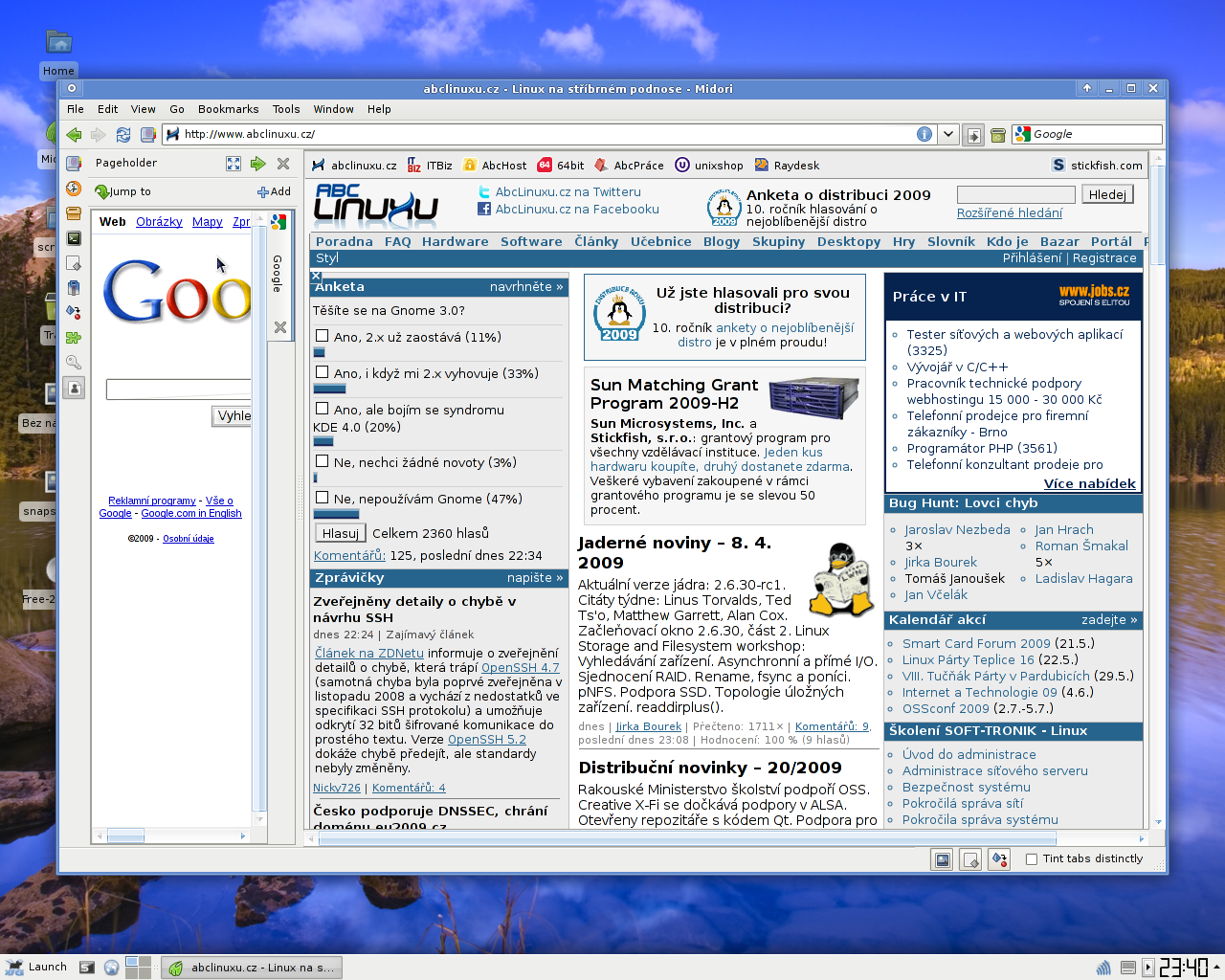Enable Tint tabs distinctly checkbox

tap(1032, 859)
